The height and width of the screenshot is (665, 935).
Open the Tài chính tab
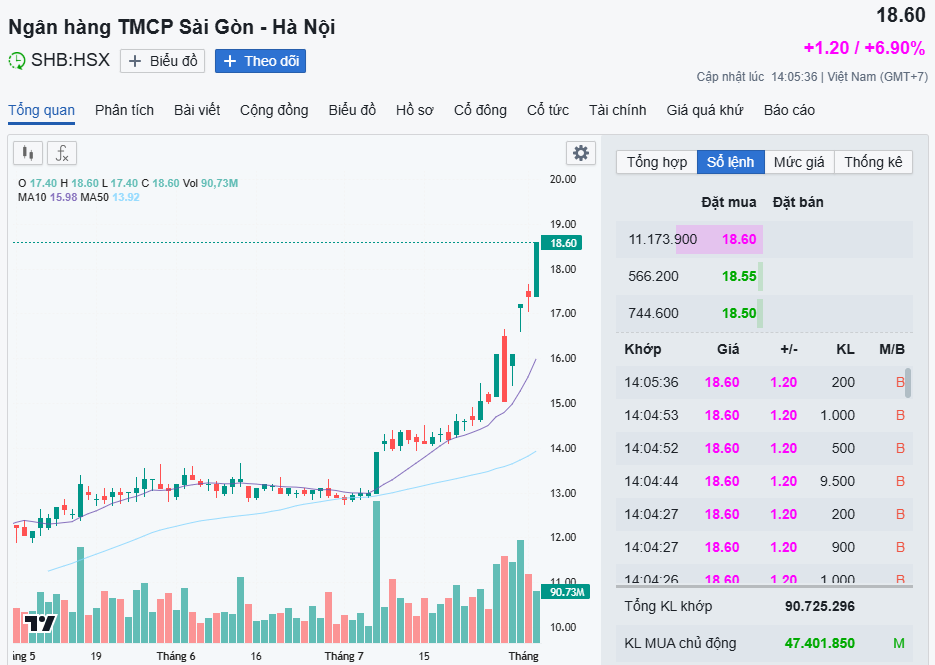tap(617, 110)
